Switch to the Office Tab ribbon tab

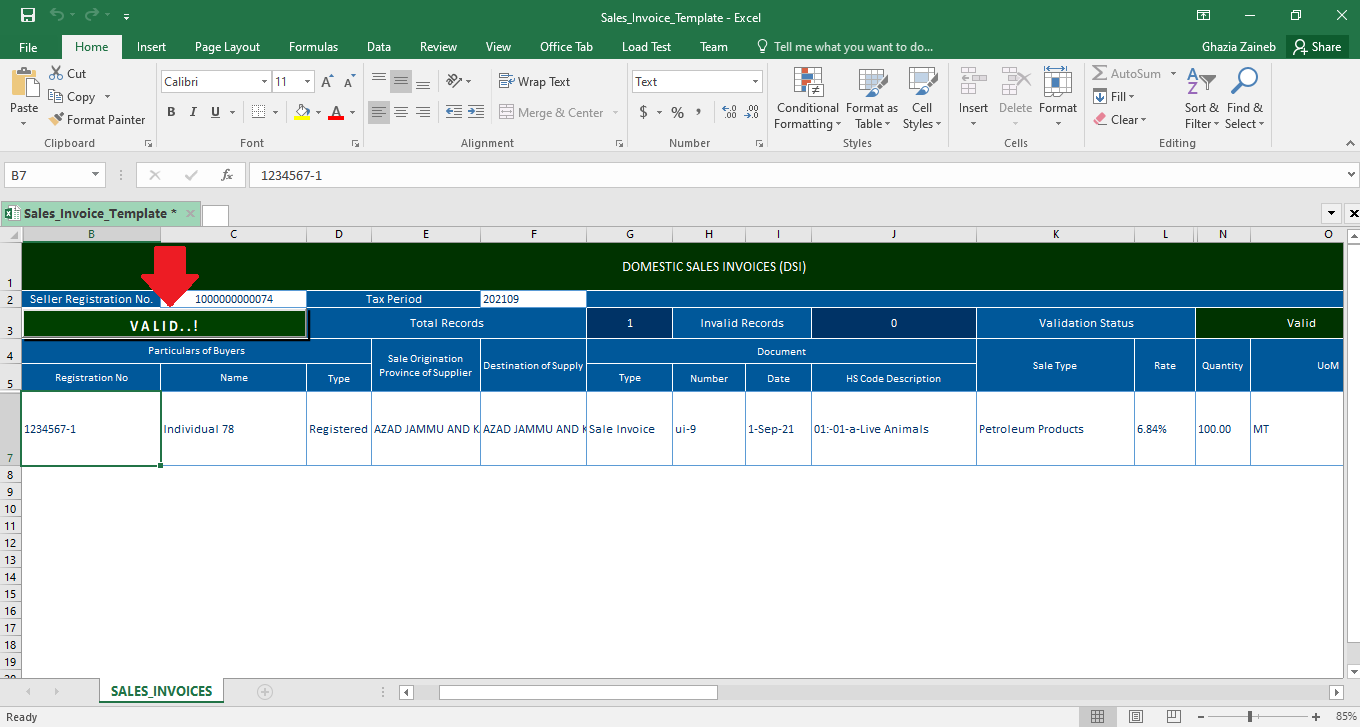(x=566, y=47)
